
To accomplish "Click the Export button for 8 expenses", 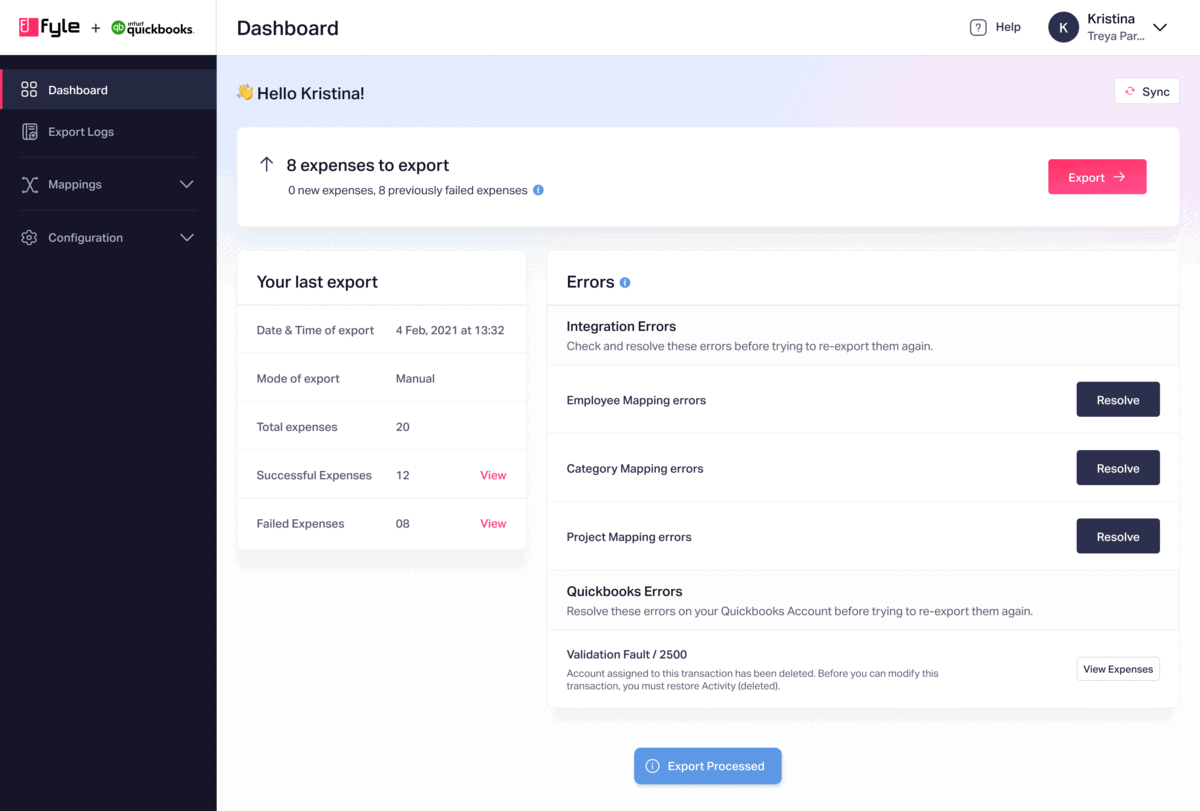I will (x=1097, y=176).
